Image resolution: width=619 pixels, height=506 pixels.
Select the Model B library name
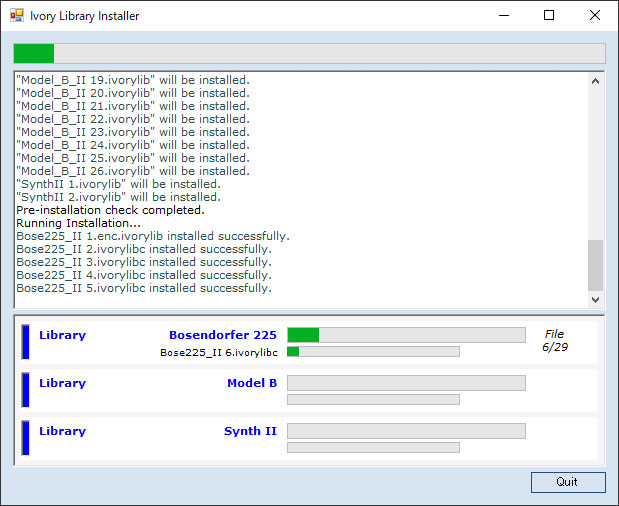pyautogui.click(x=252, y=383)
